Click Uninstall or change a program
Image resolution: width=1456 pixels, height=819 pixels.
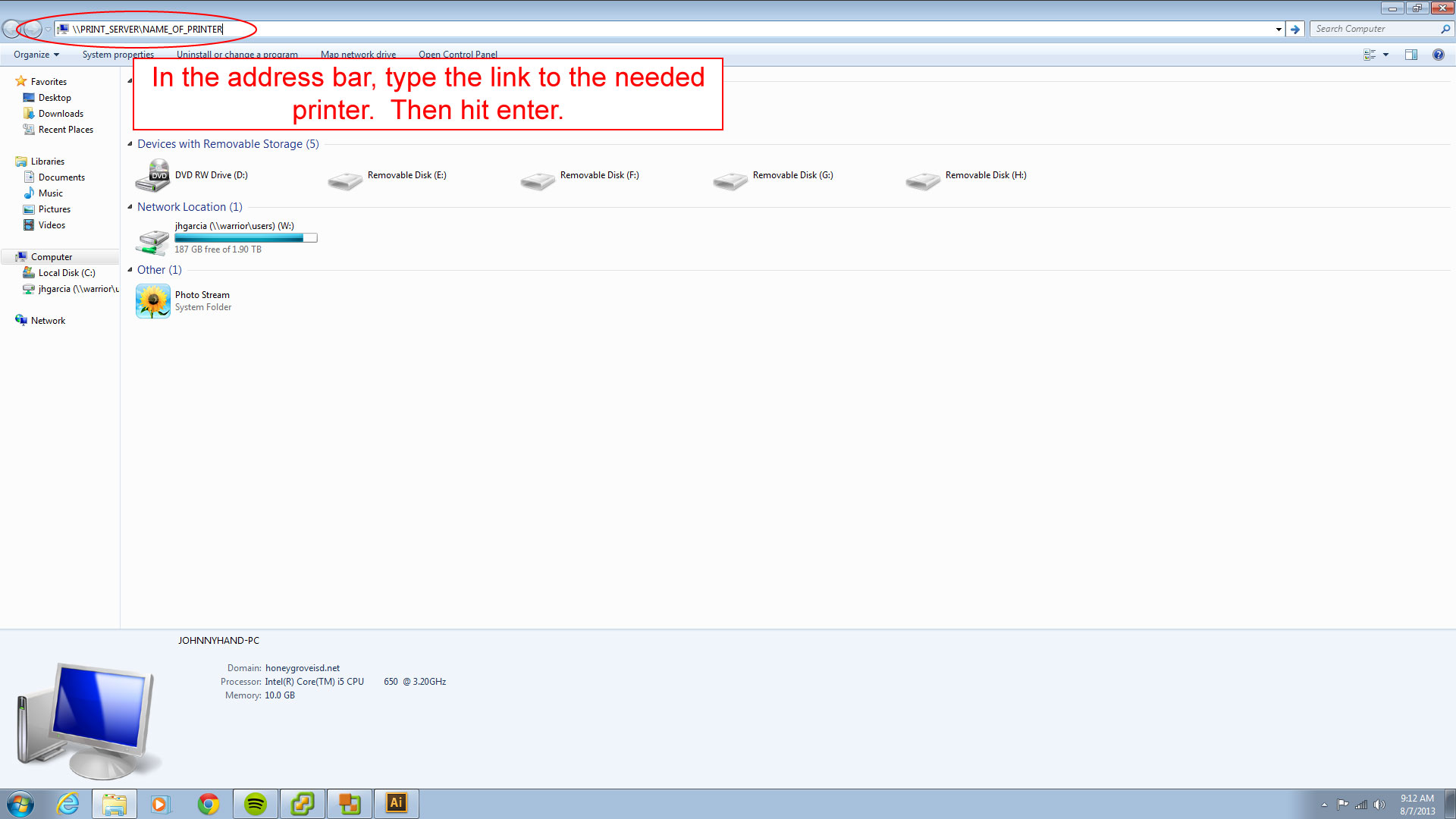[237, 55]
